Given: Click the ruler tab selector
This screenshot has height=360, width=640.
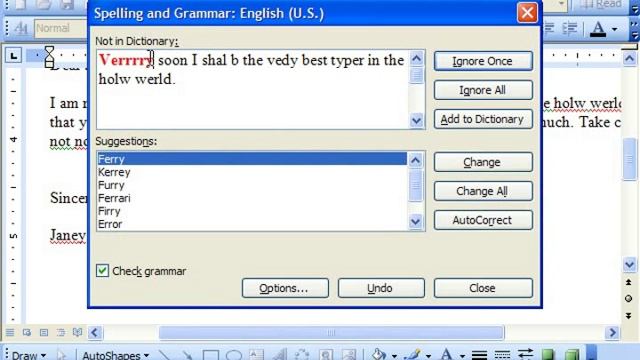Looking at the screenshot, I should [x=13, y=55].
